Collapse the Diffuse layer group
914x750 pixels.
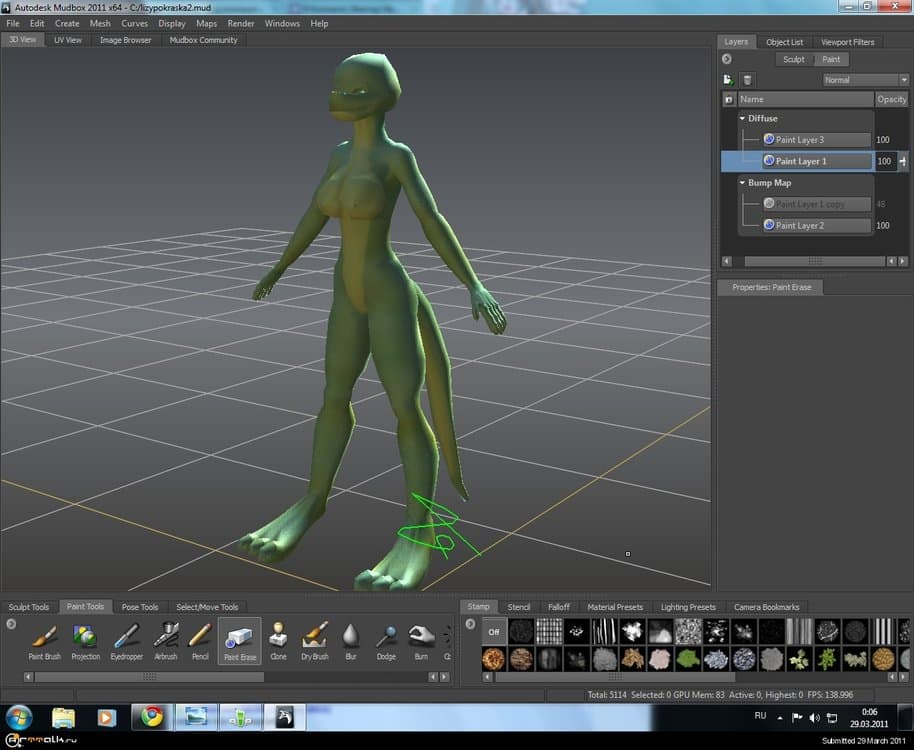point(742,118)
